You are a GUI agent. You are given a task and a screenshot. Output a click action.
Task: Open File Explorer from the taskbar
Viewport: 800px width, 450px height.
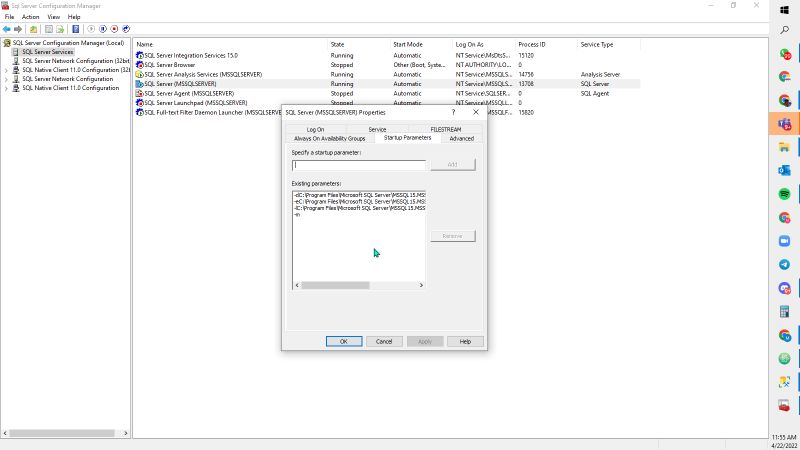[x=784, y=147]
